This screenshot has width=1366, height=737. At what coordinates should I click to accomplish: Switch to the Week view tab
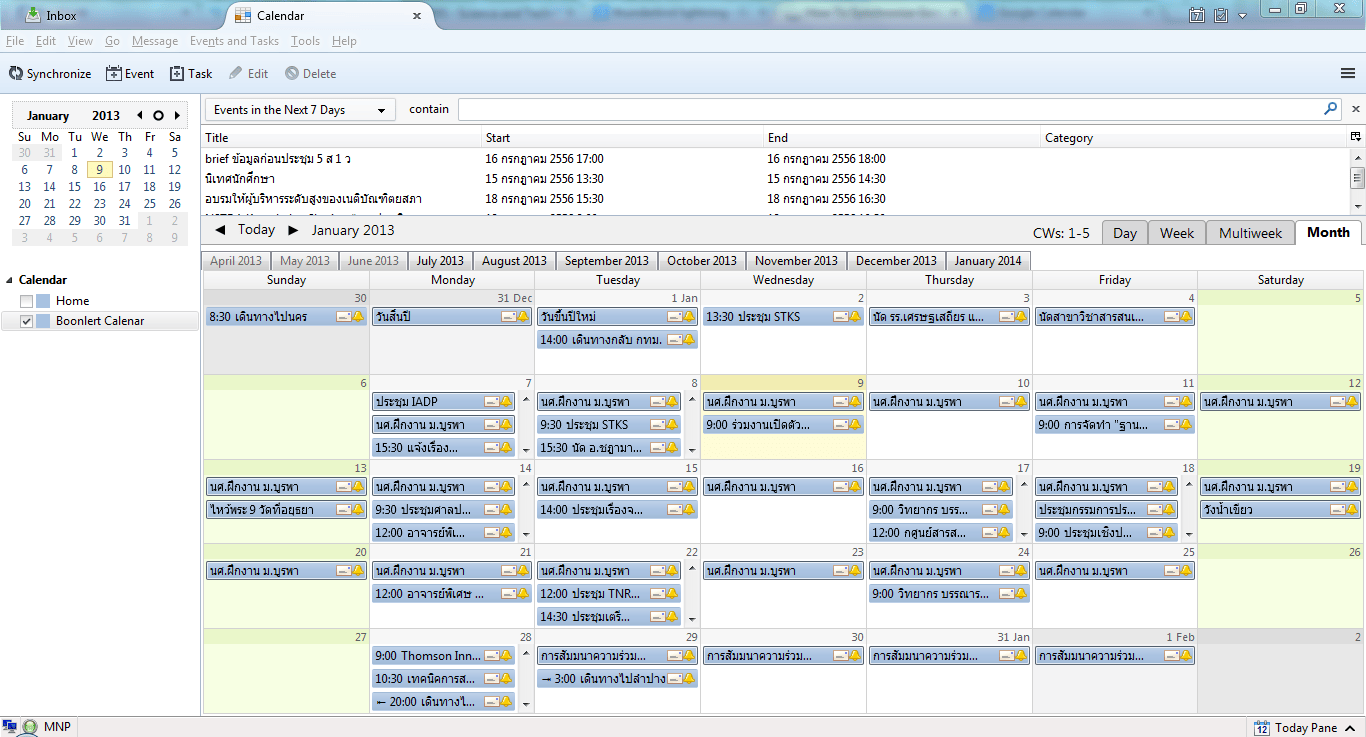tap(1176, 233)
